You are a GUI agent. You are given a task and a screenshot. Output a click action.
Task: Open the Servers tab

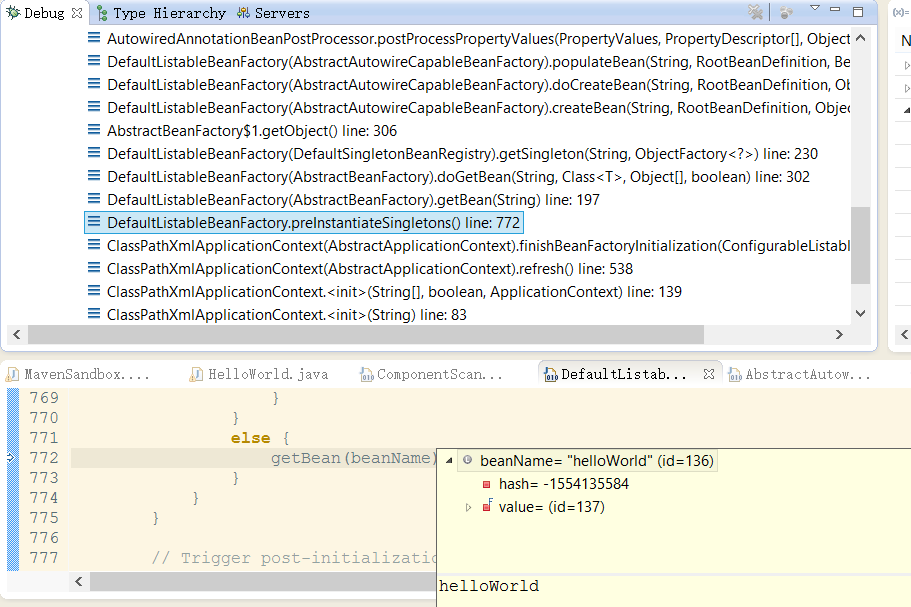point(273,13)
